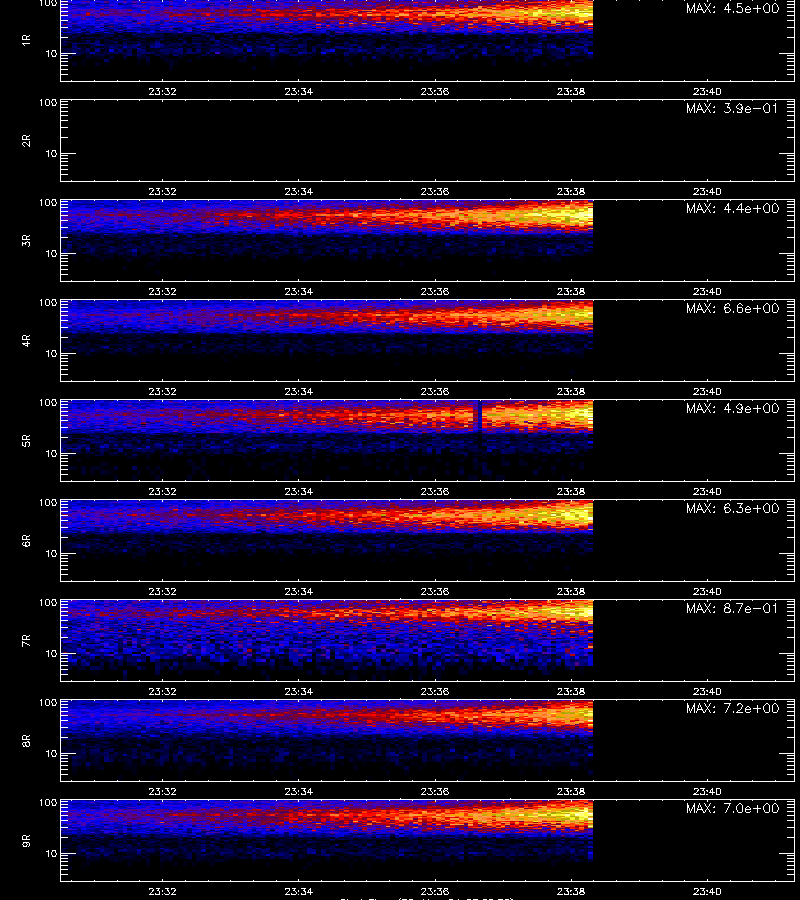
Task: Select the 'MAX: 6.6e+00' value text
Action: (732, 308)
